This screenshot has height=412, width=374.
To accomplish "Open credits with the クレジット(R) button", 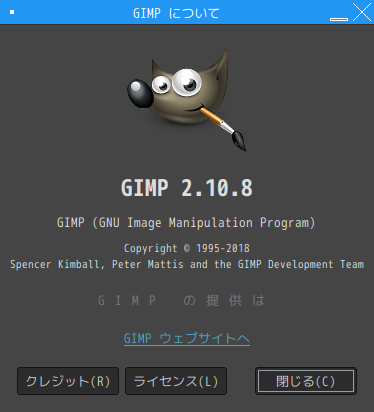I will pyautogui.click(x=68, y=381).
